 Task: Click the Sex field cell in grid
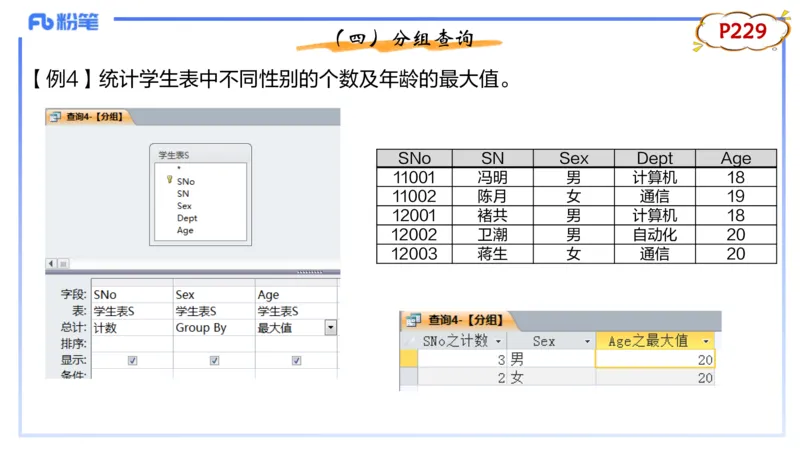pos(214,295)
